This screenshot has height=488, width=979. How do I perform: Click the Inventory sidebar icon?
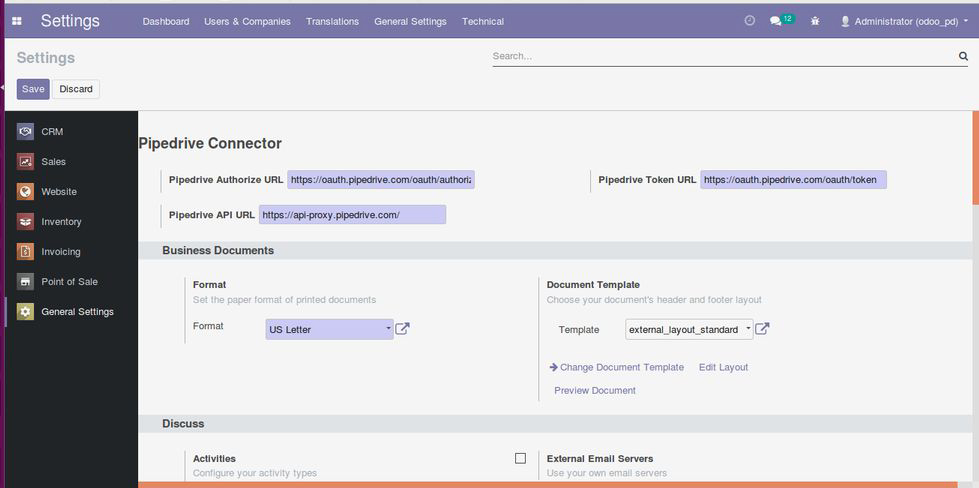tap(25, 222)
